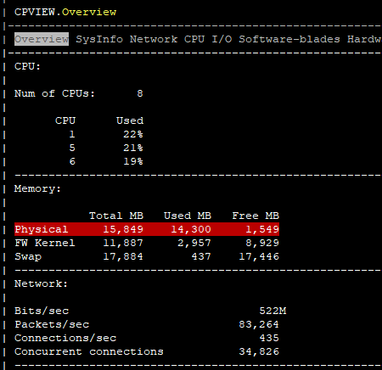Click the Num of CPUs value 8
The height and width of the screenshot is (370, 382).
(140, 93)
